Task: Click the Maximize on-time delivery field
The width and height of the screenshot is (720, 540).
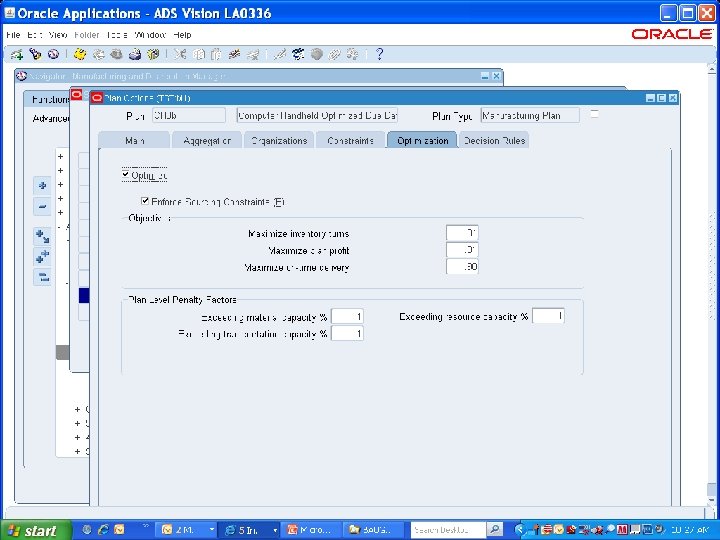Action: (x=462, y=267)
